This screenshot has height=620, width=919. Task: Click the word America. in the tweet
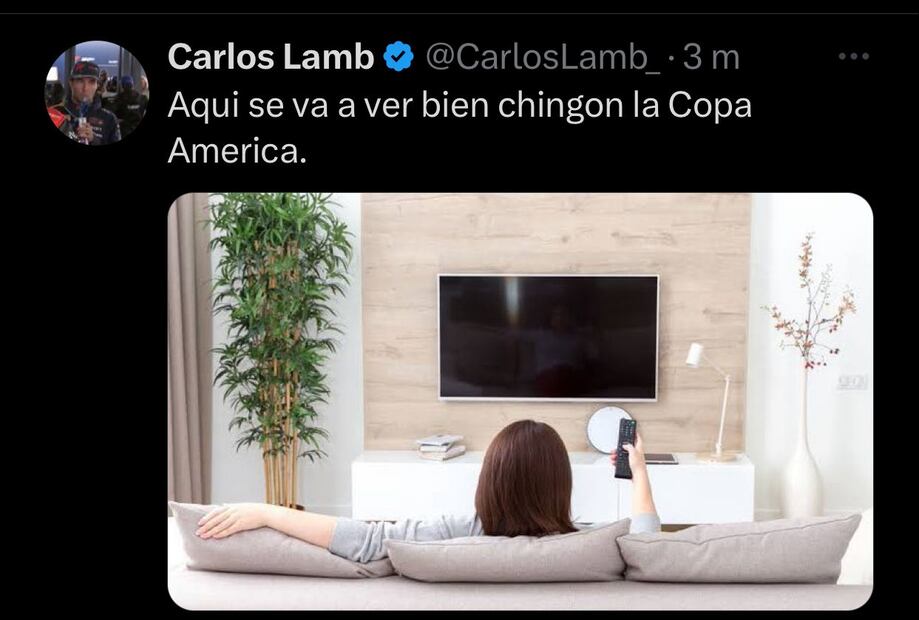237,151
